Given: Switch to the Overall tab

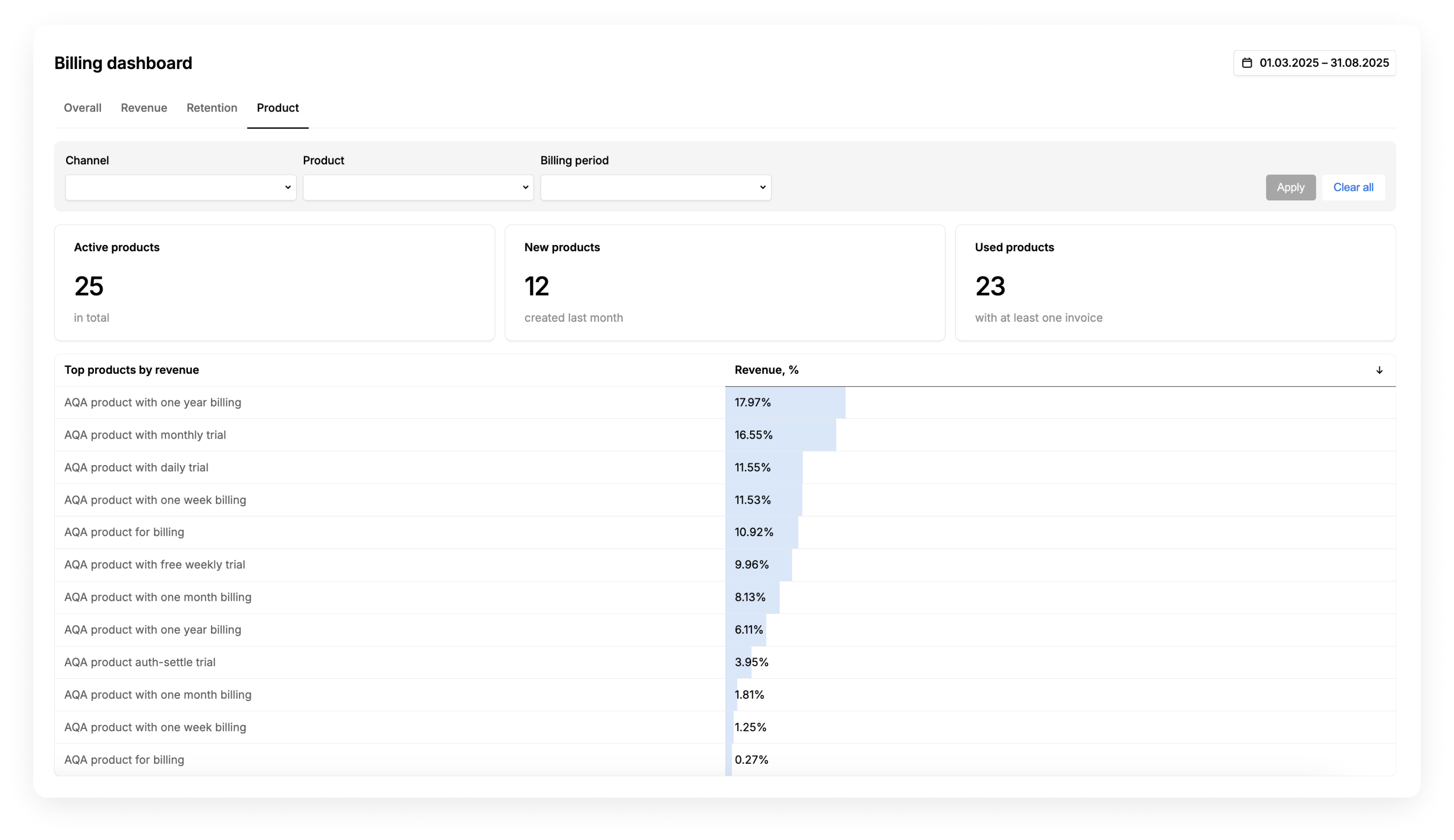Looking at the screenshot, I should 83,108.
